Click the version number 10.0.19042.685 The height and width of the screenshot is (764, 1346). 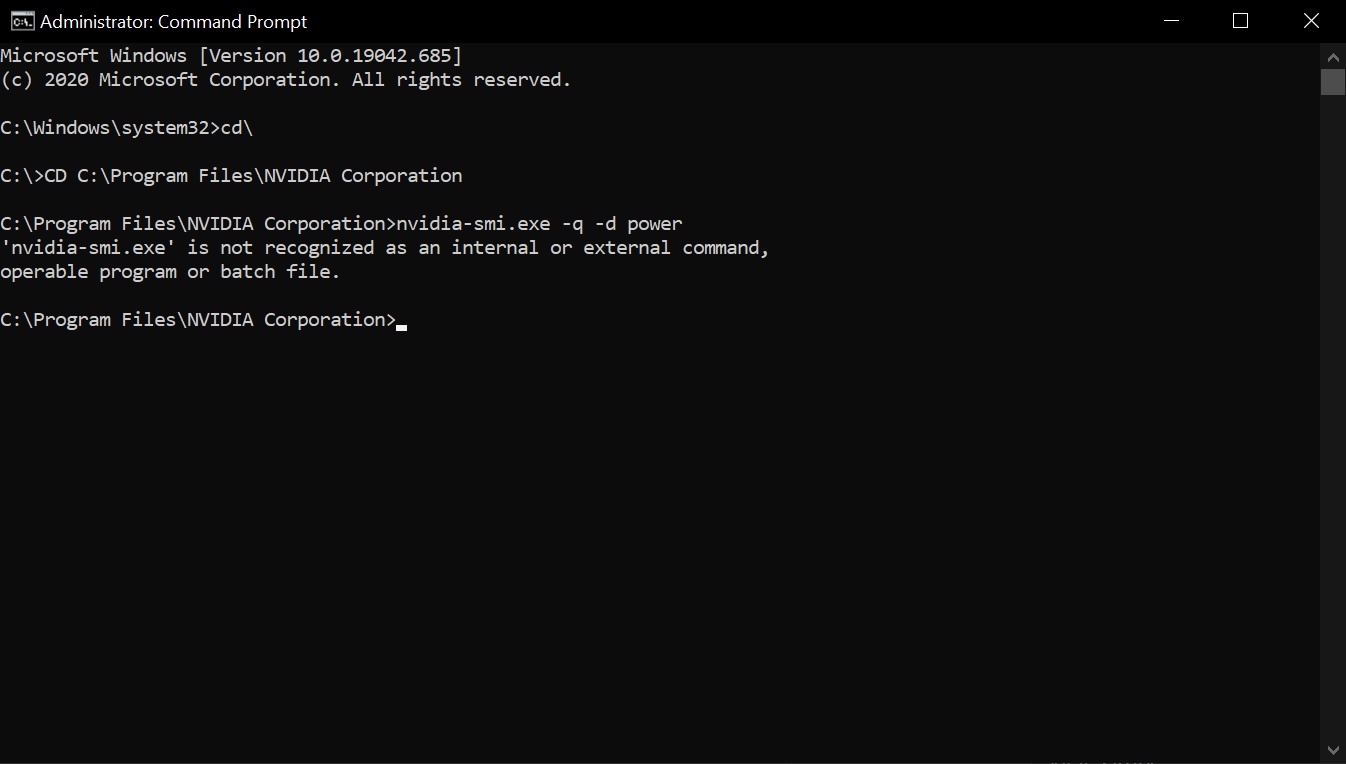pyautogui.click(x=374, y=56)
